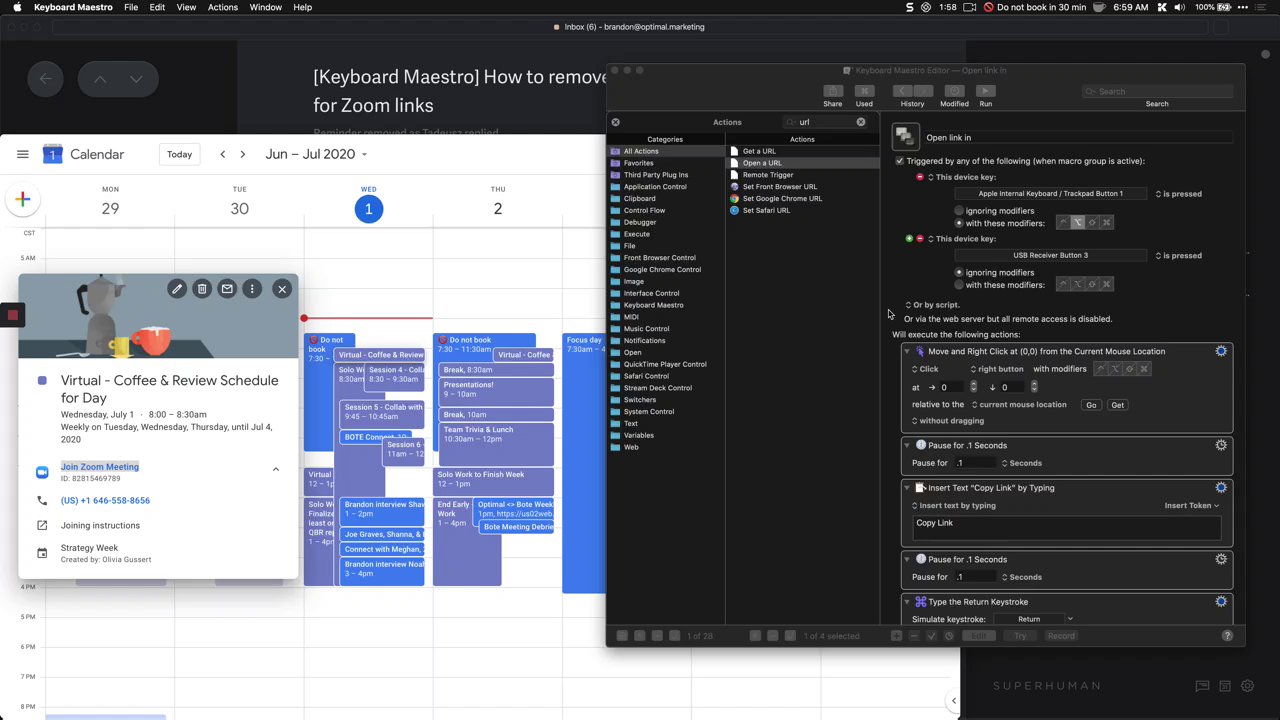
Task: Open the 'Jun – Jul 2020' date dropdown
Action: coord(316,154)
